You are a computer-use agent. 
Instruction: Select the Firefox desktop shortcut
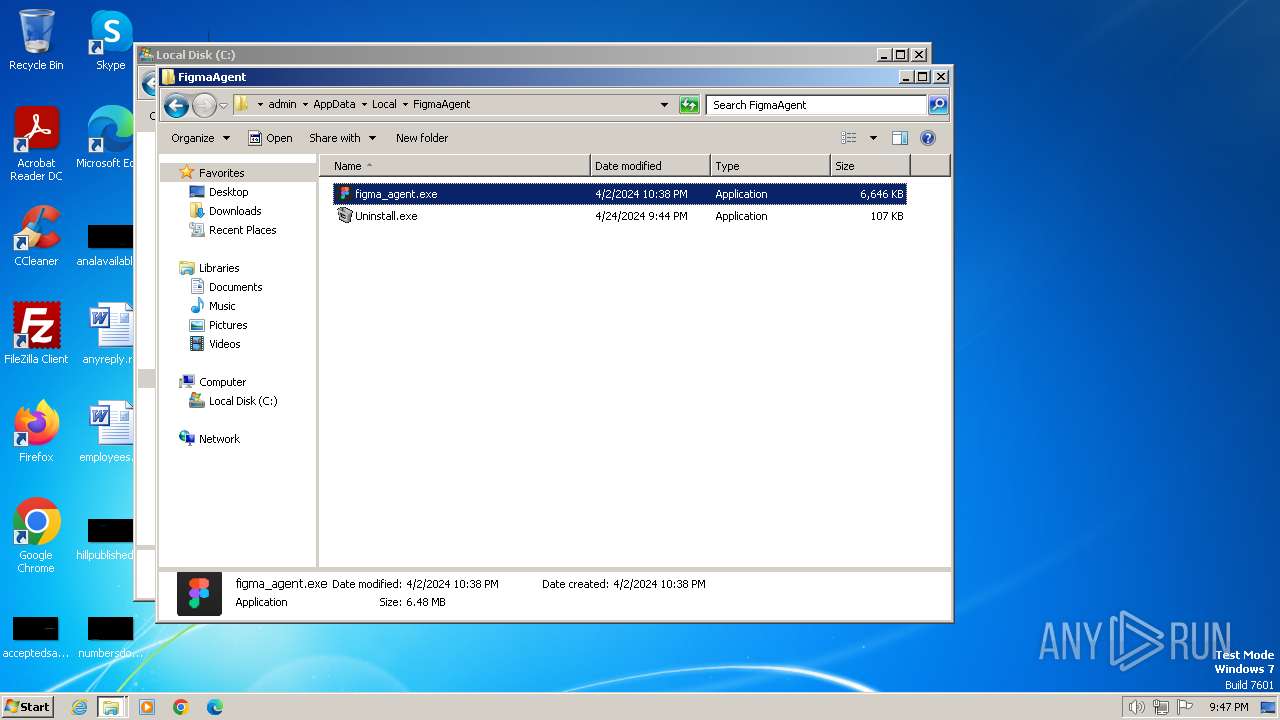pyautogui.click(x=36, y=432)
